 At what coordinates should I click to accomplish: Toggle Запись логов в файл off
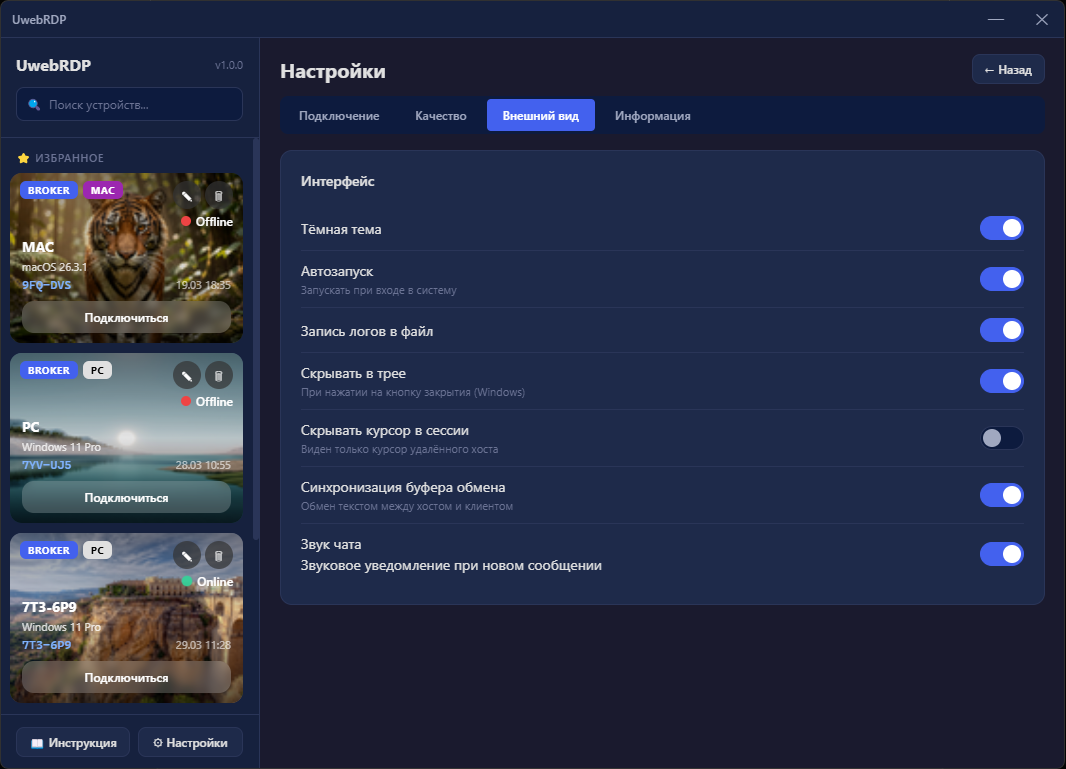(x=1001, y=330)
